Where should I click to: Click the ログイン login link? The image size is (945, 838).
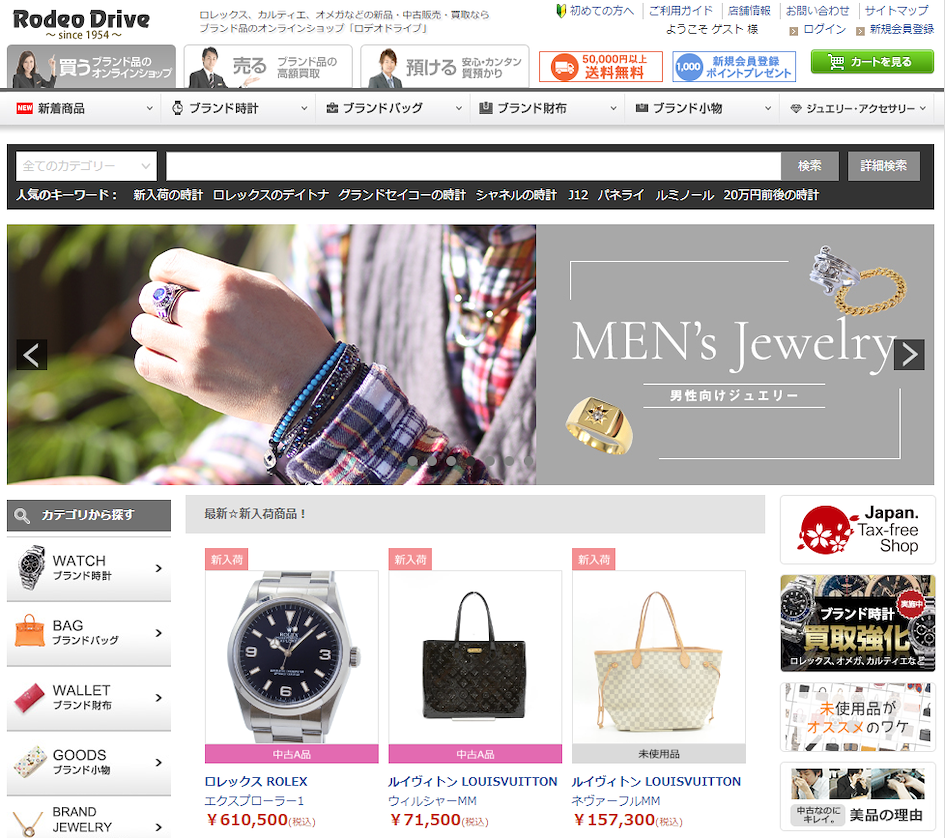tap(824, 29)
